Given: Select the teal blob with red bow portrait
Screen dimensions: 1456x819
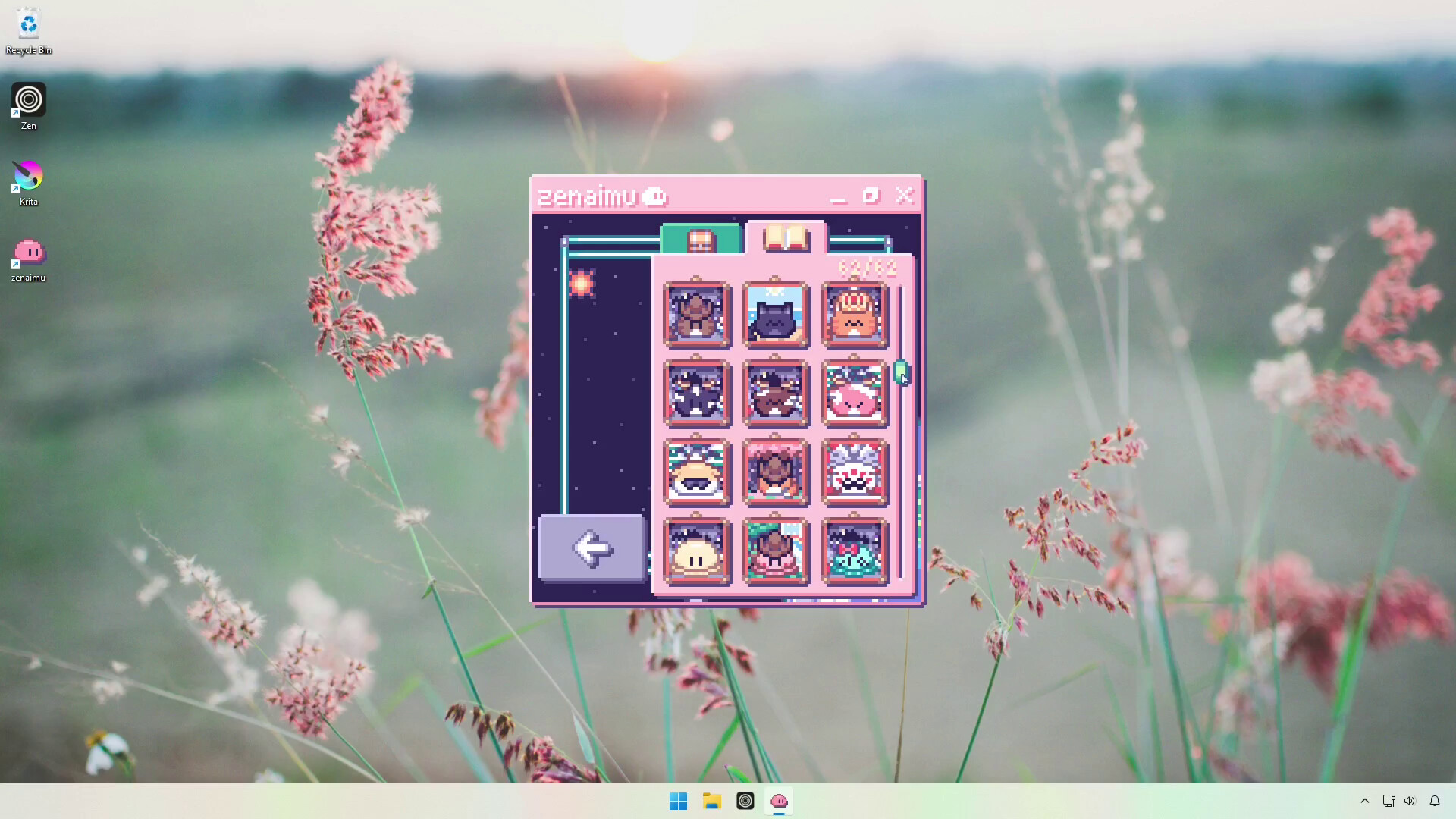Looking at the screenshot, I should click(855, 551).
